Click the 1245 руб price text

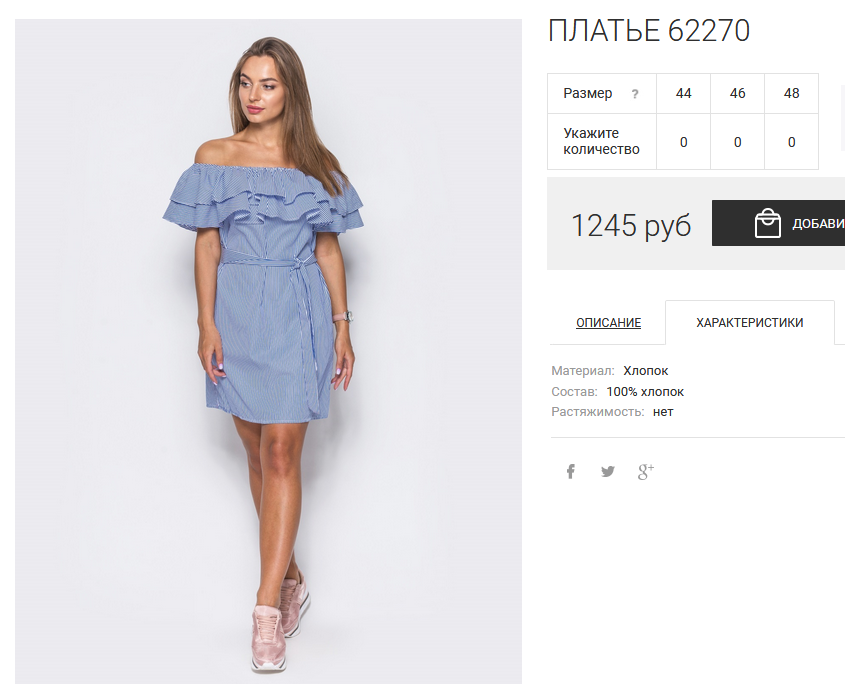coord(631,225)
